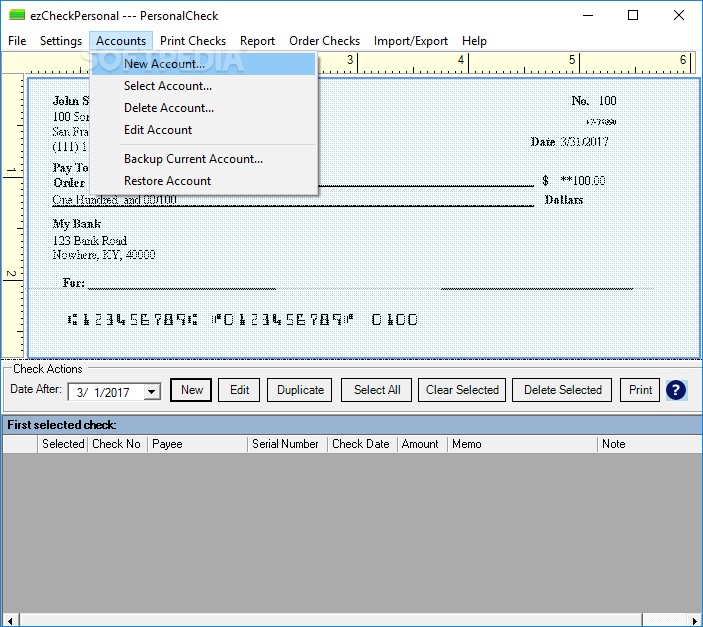Click the Payee column header

tap(197, 444)
